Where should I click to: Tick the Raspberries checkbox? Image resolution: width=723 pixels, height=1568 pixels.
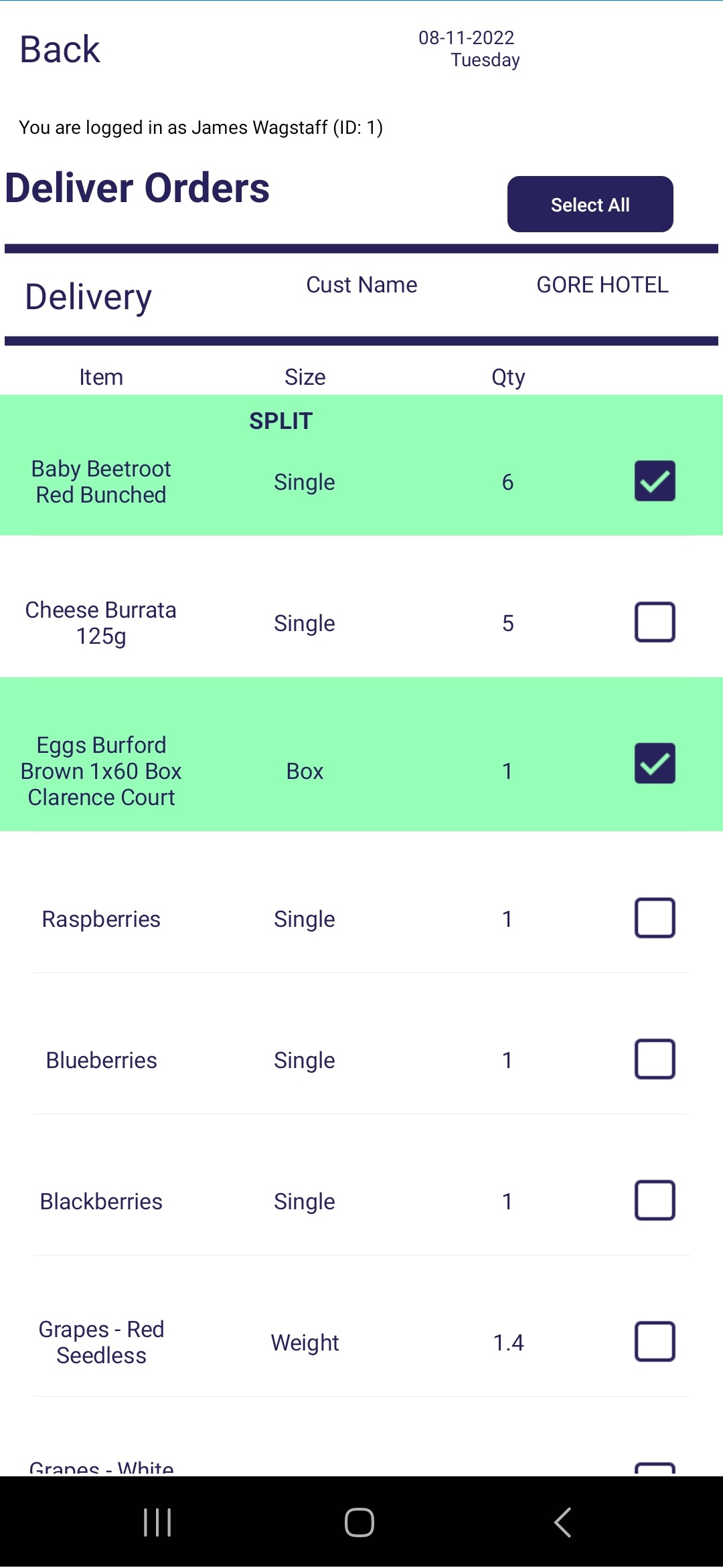click(655, 918)
